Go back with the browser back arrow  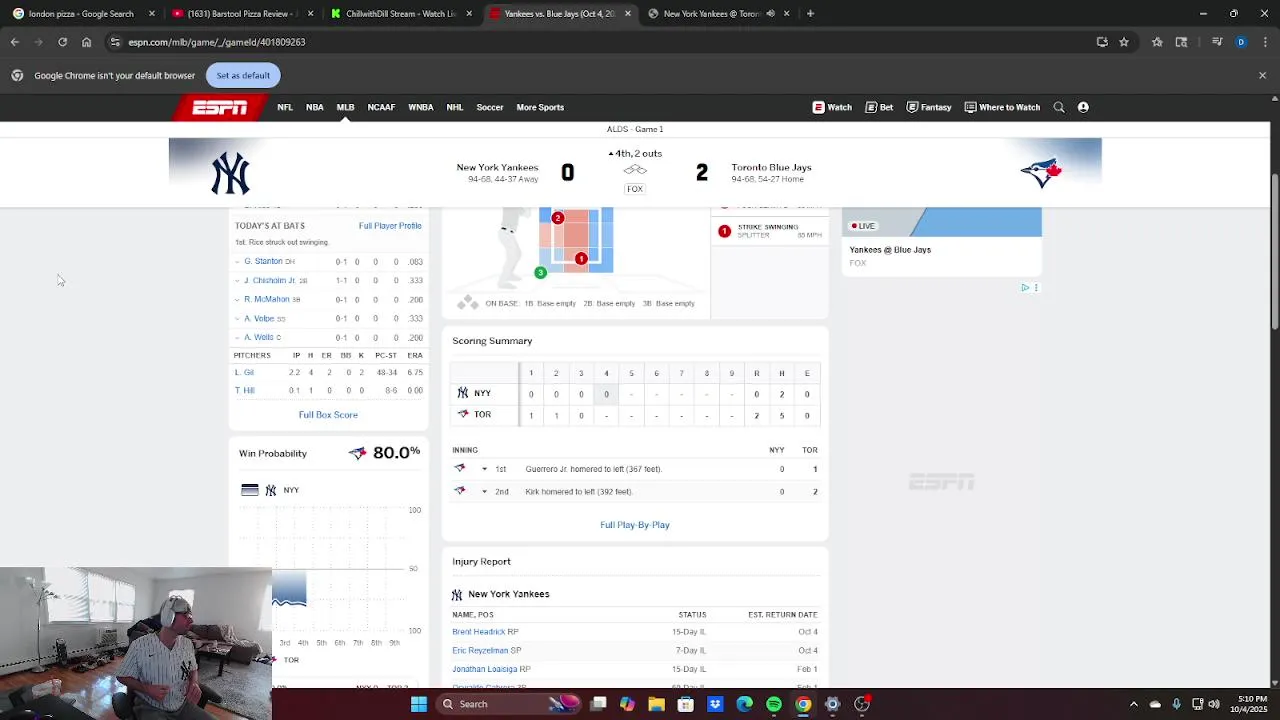click(14, 42)
